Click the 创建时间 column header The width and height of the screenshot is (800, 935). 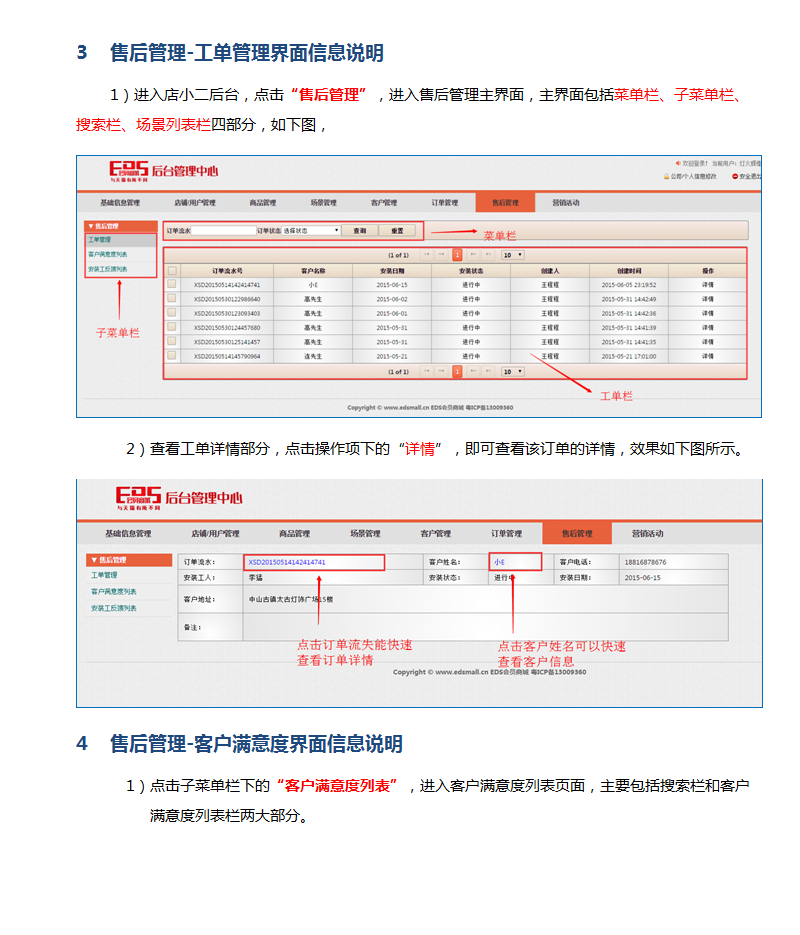(x=629, y=271)
